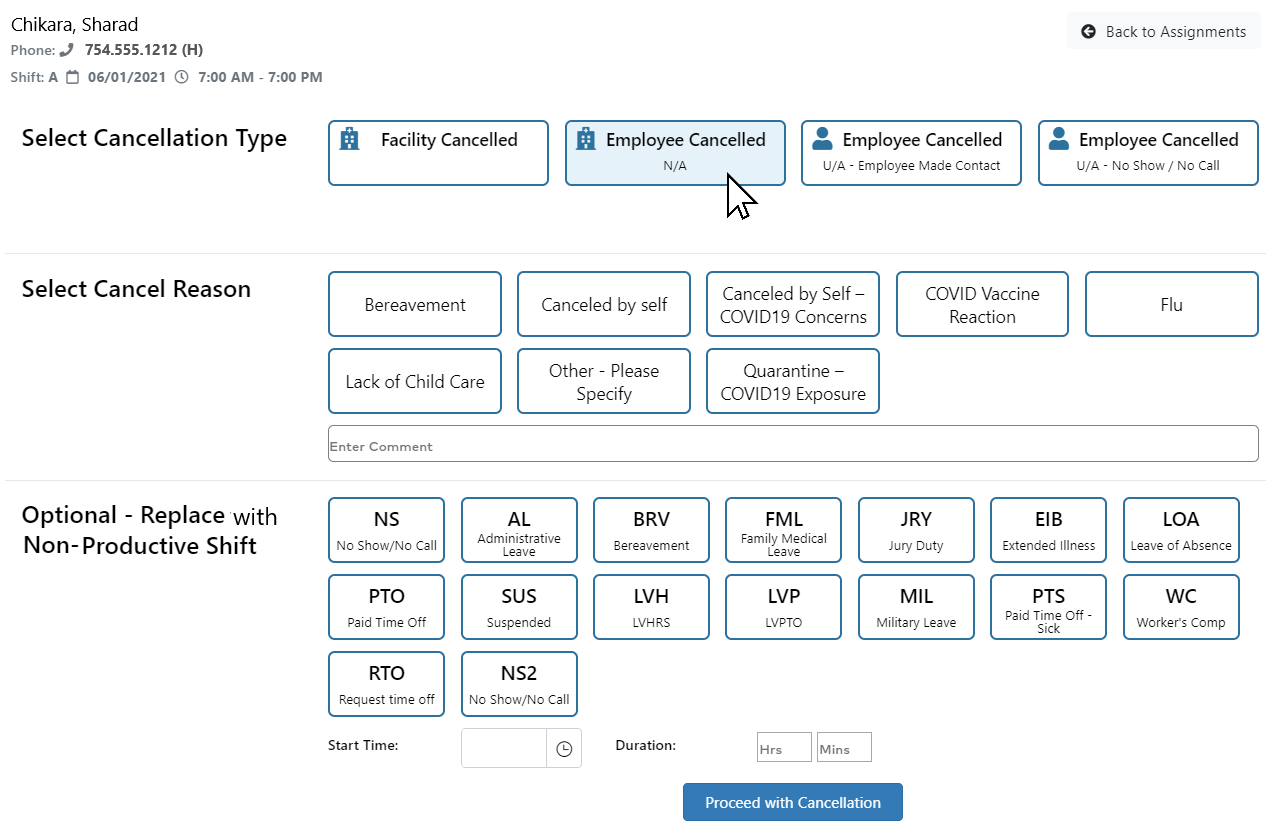Click Proceed with Cancellation

click(x=792, y=802)
